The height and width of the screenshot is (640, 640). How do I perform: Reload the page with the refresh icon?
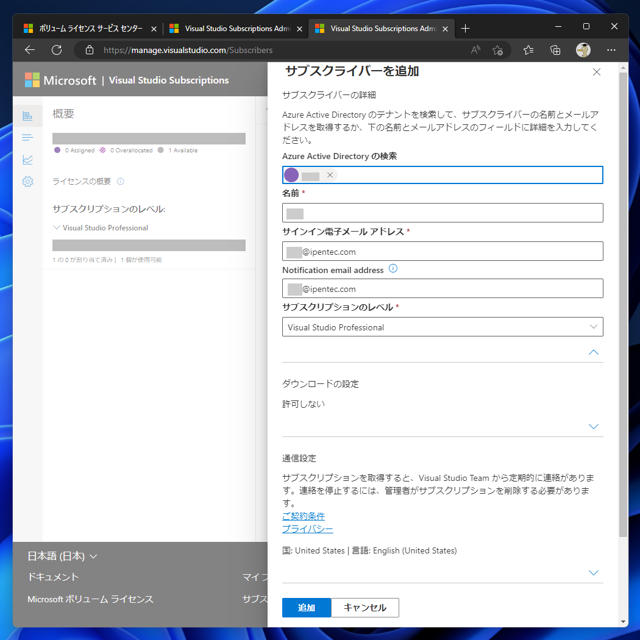click(57, 50)
